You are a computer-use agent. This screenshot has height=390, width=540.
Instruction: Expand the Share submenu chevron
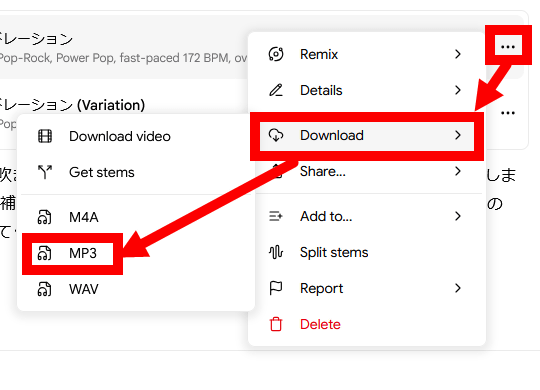pos(458,171)
